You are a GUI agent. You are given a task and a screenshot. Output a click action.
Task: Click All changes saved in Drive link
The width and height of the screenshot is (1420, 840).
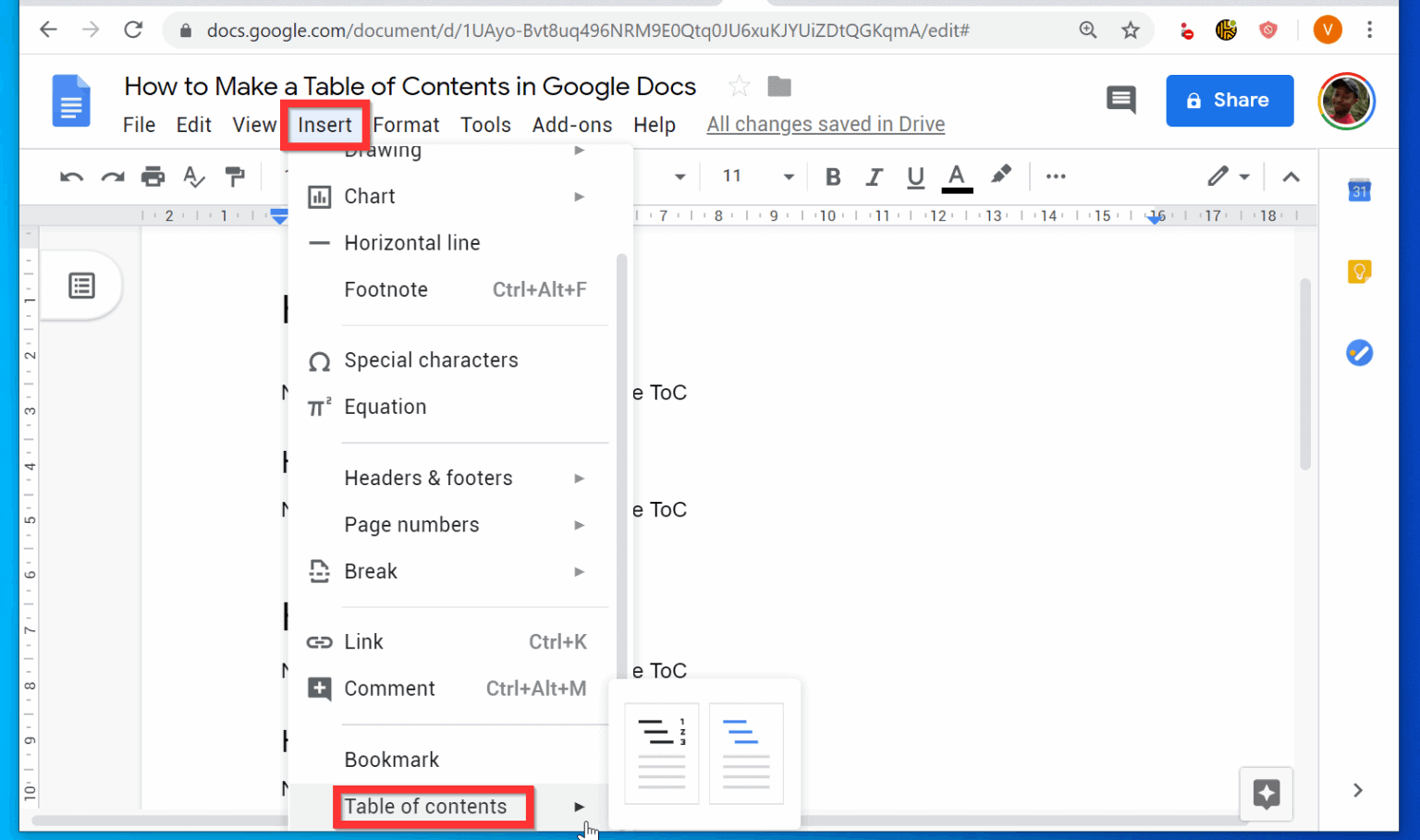826,125
